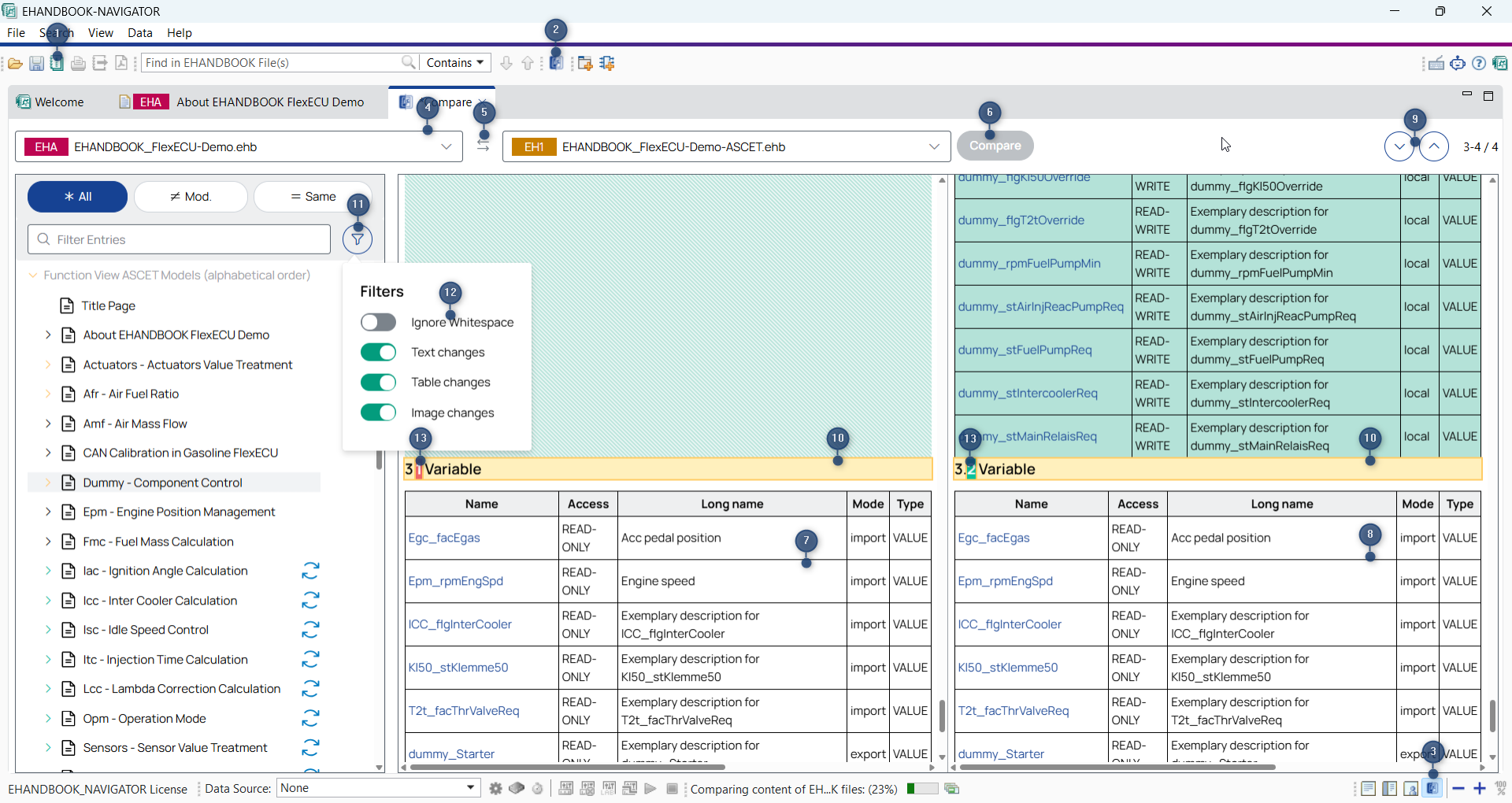Swap the two compared files

tap(483, 146)
